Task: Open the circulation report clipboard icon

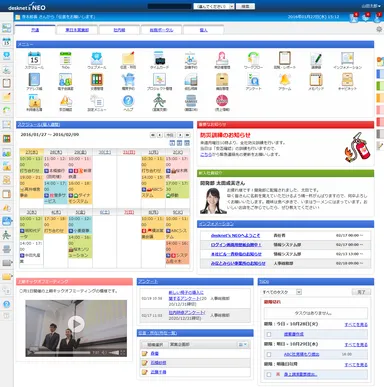Action: coord(285,58)
